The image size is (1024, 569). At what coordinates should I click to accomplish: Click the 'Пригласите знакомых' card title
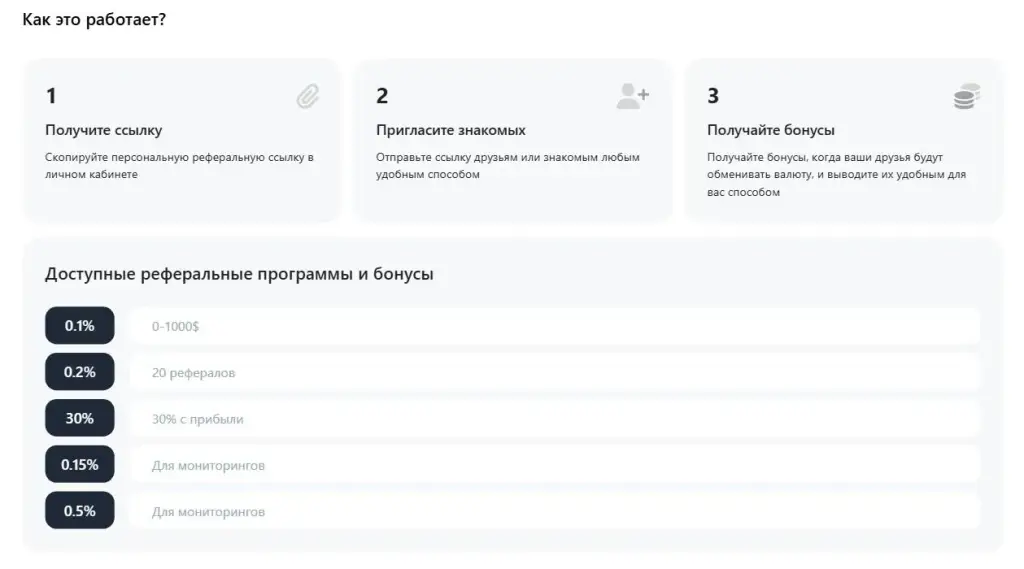click(x=451, y=130)
